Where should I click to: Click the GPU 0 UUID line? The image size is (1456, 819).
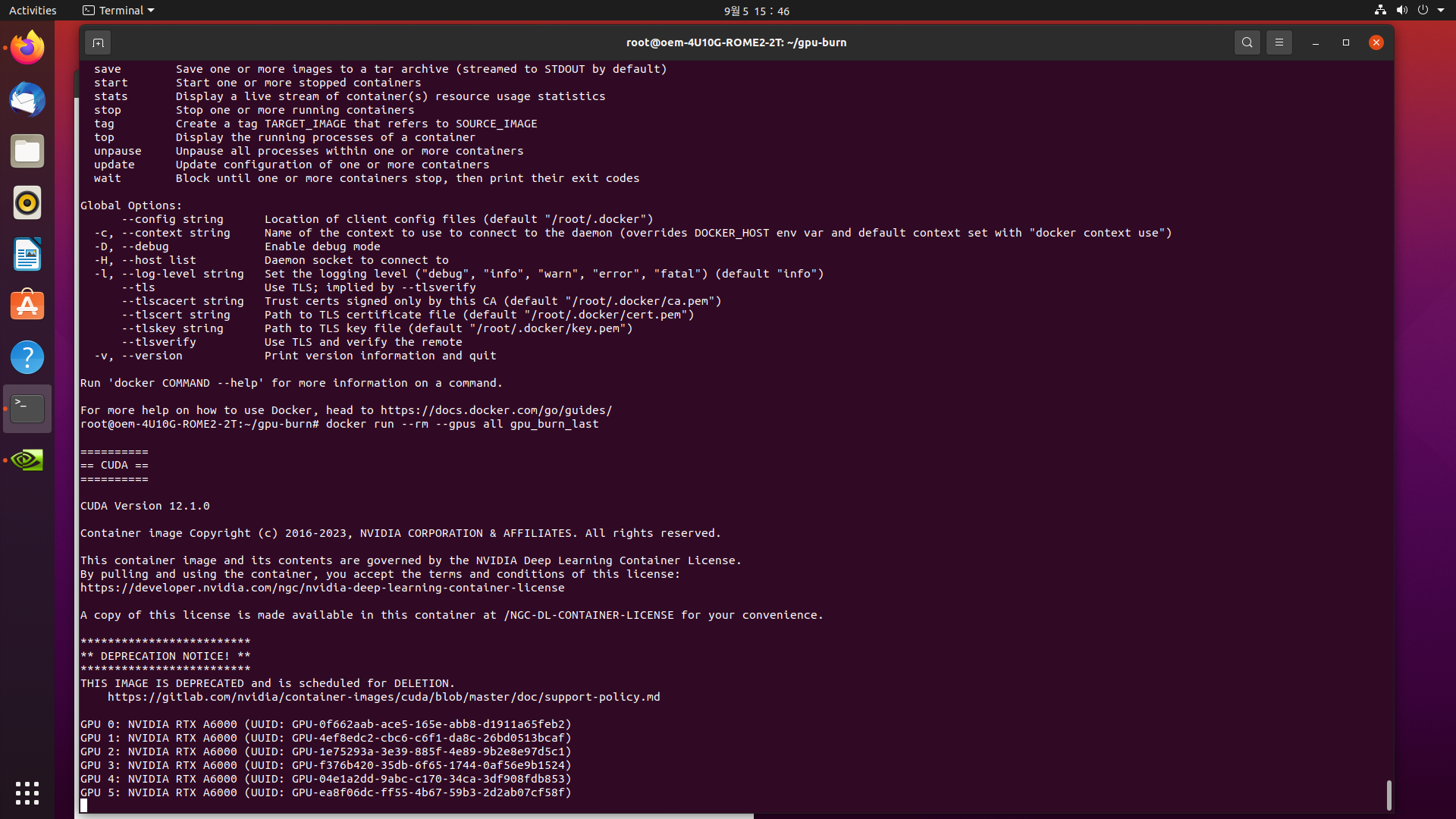(x=326, y=724)
